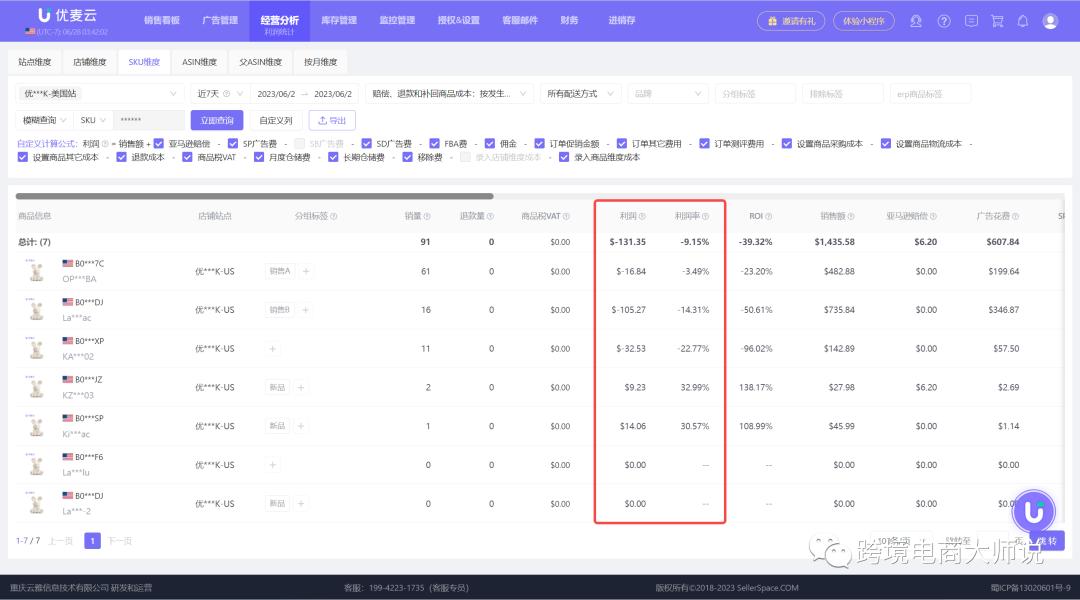Add a tag via plus in B0***7C row
The height and width of the screenshot is (600, 1080).
pos(306,271)
